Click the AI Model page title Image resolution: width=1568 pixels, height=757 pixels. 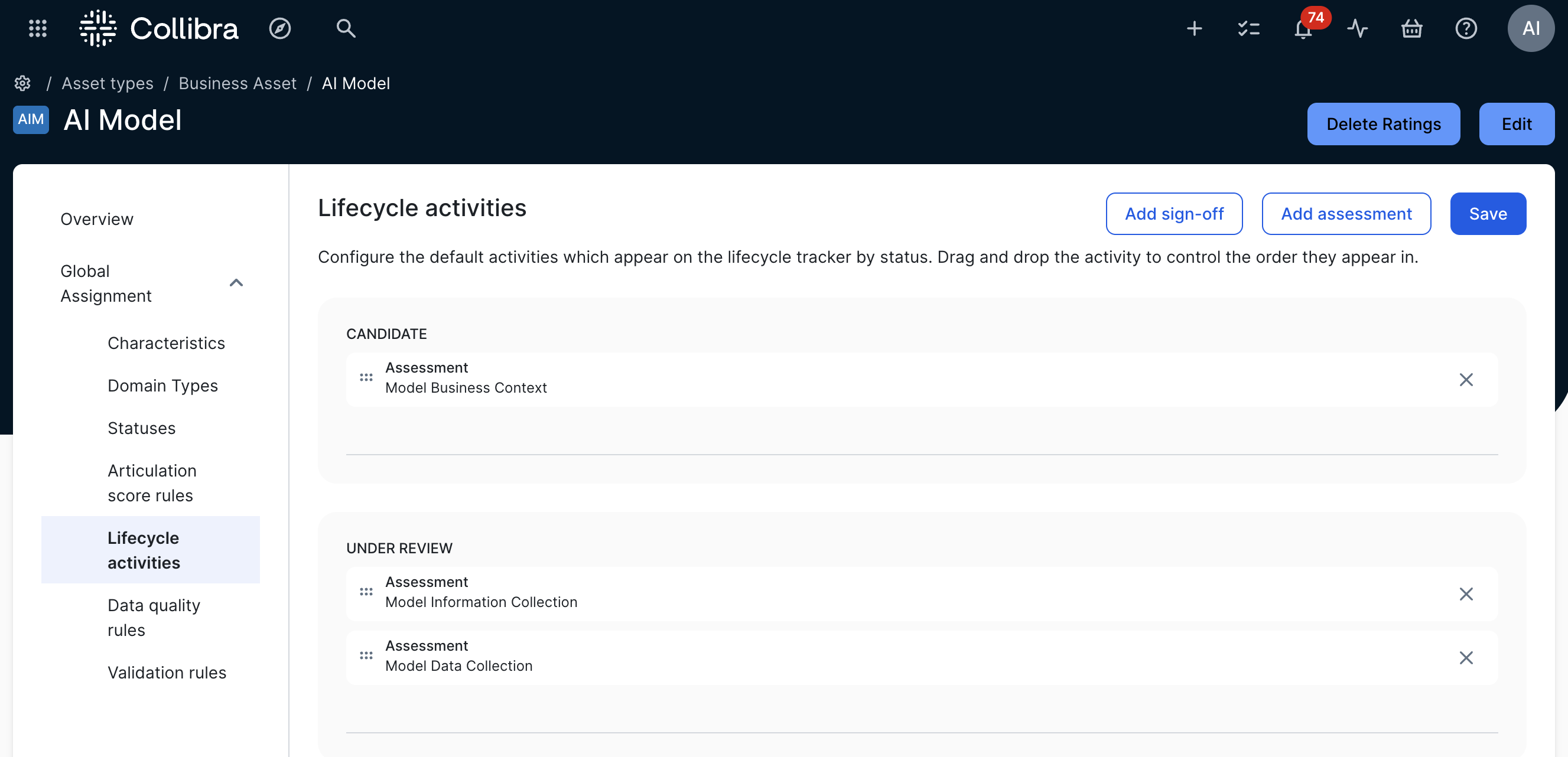[122, 120]
